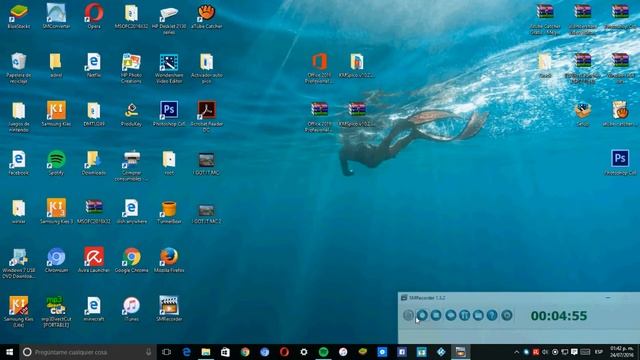Open Photoshop shortcut at right desktop edge
Viewport: 640px width, 360px height.
coord(620,163)
